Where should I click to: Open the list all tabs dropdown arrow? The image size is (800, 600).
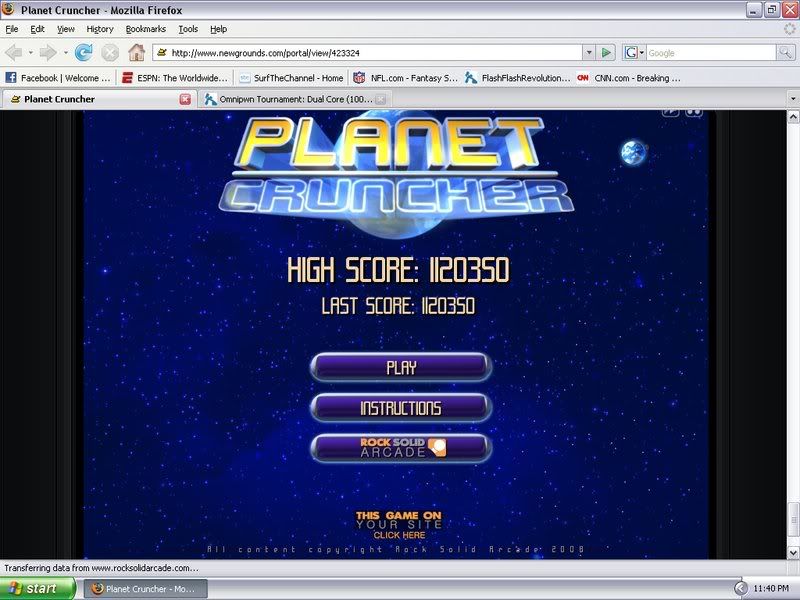point(790,99)
